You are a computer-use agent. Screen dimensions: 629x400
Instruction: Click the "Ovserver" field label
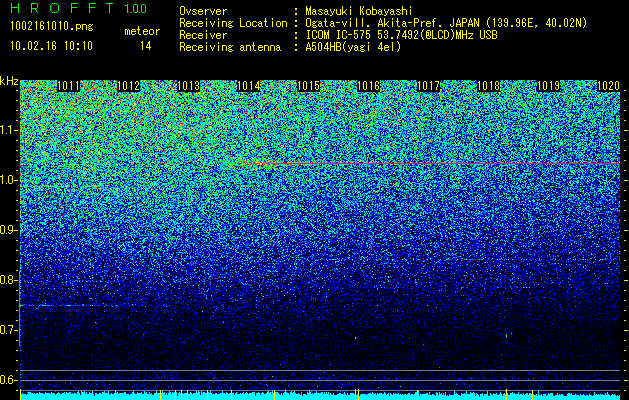203,11
